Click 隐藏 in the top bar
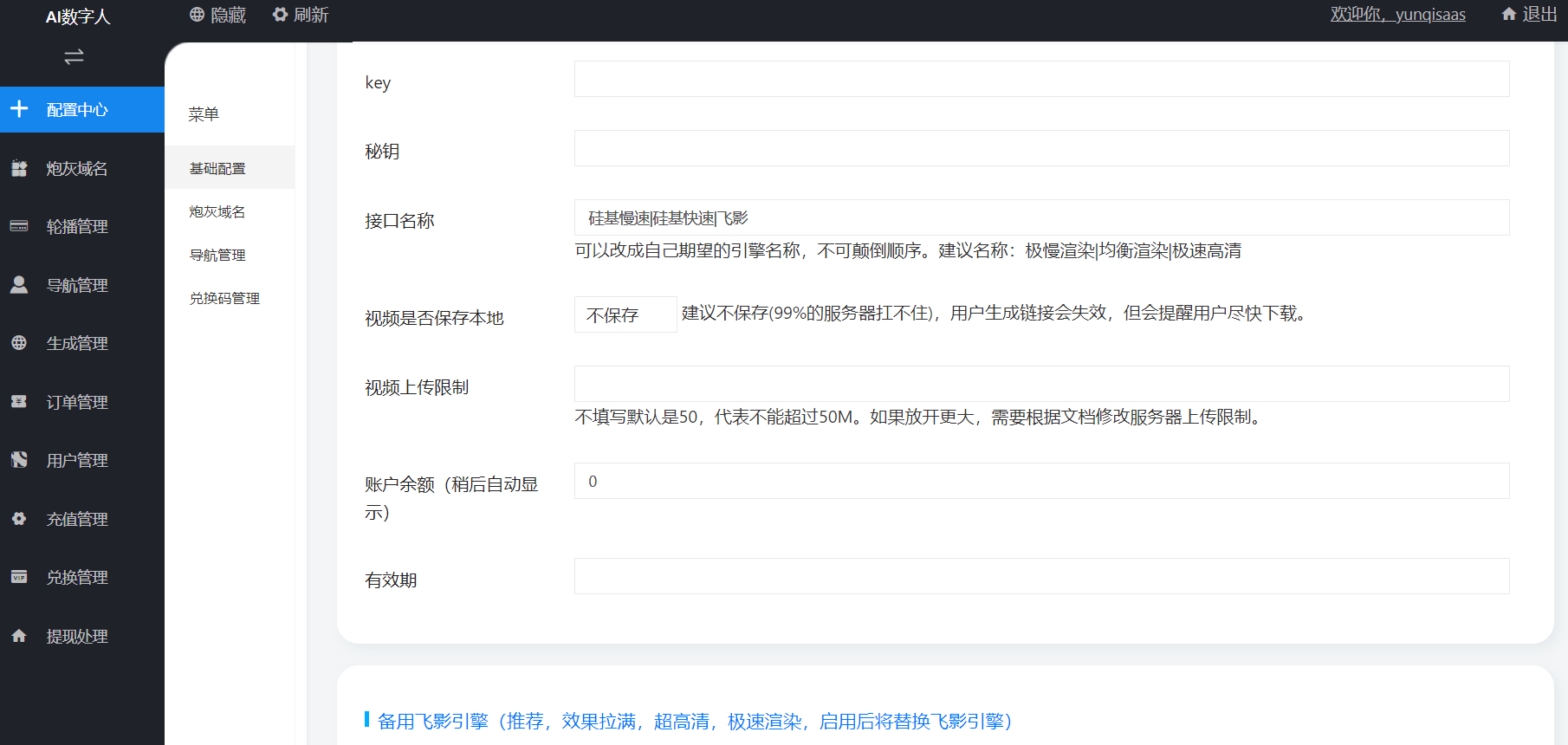This screenshot has width=1568, height=745. tap(229, 15)
